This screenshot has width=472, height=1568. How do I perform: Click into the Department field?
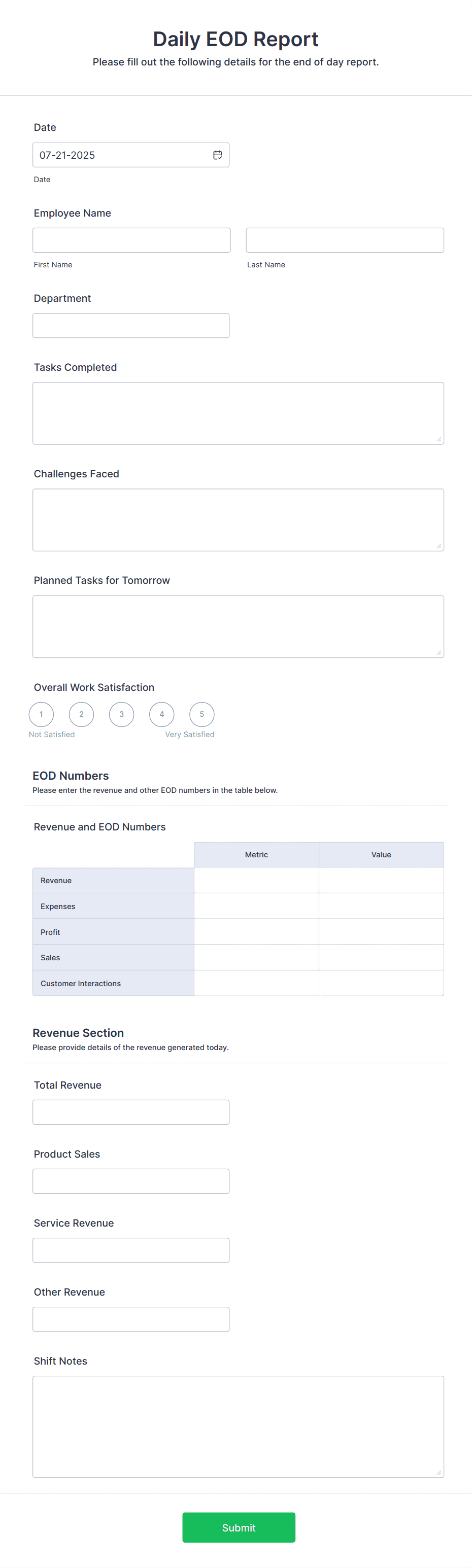tap(131, 326)
